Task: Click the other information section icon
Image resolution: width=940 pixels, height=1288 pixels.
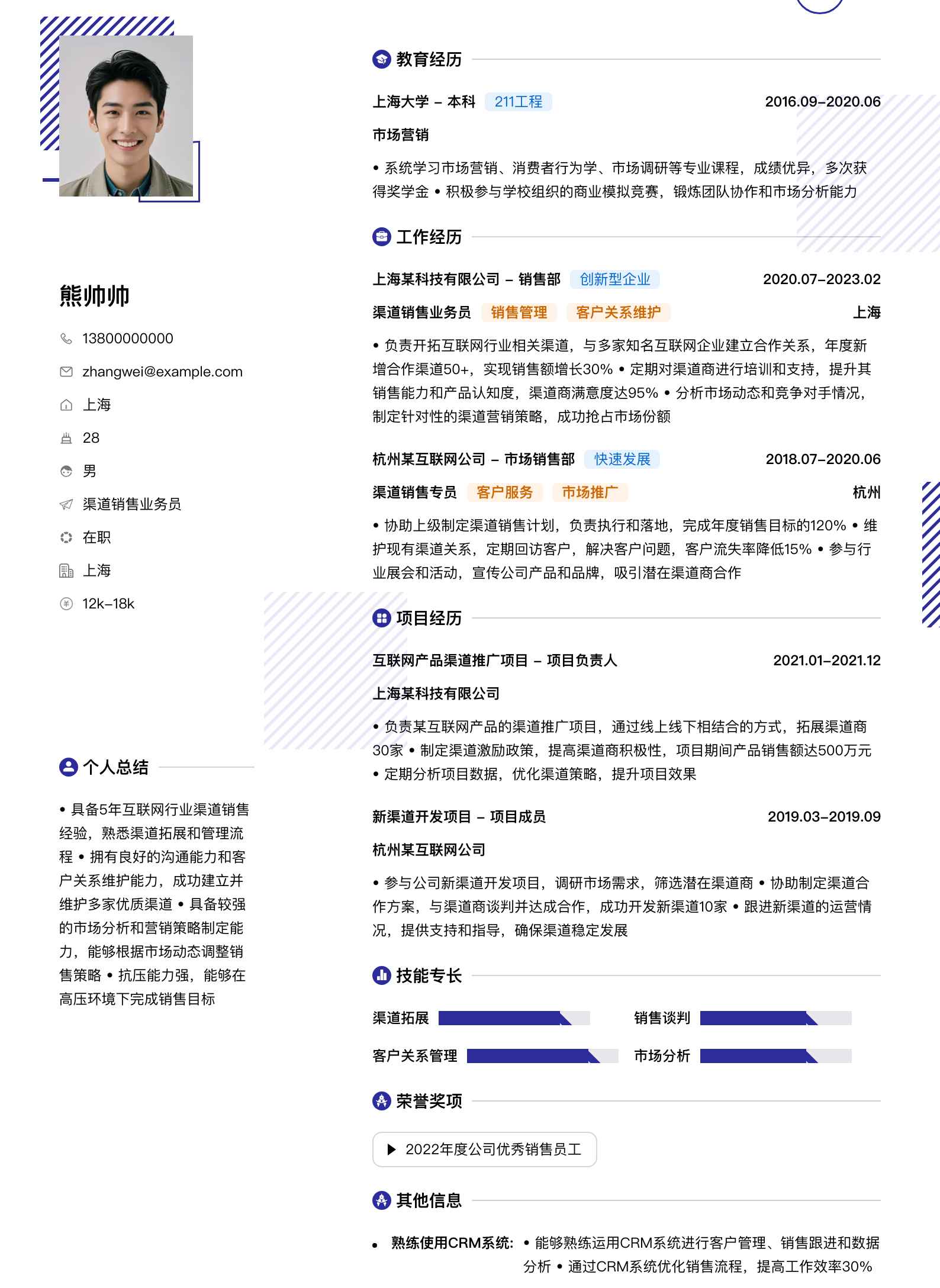Action: pos(382,1200)
